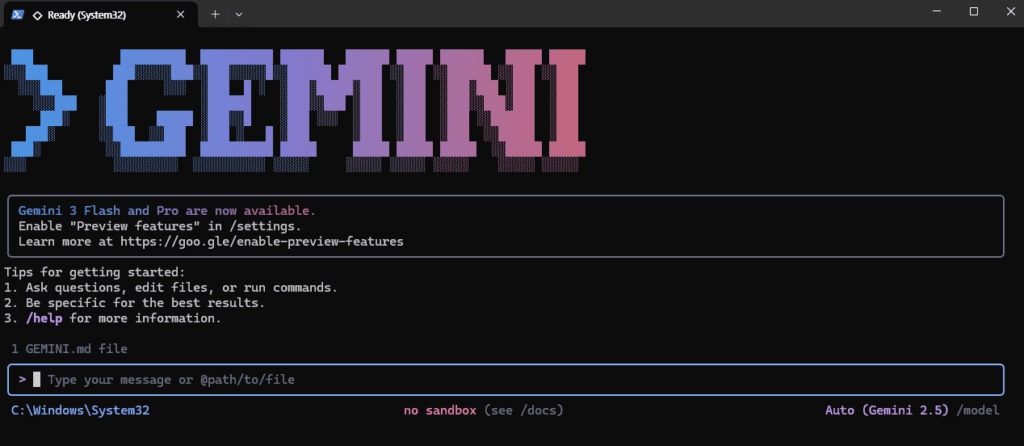This screenshot has height=446, width=1024.
Task: Click tip "1. Ask questions, edit files, or run commands."
Action: [171, 288]
